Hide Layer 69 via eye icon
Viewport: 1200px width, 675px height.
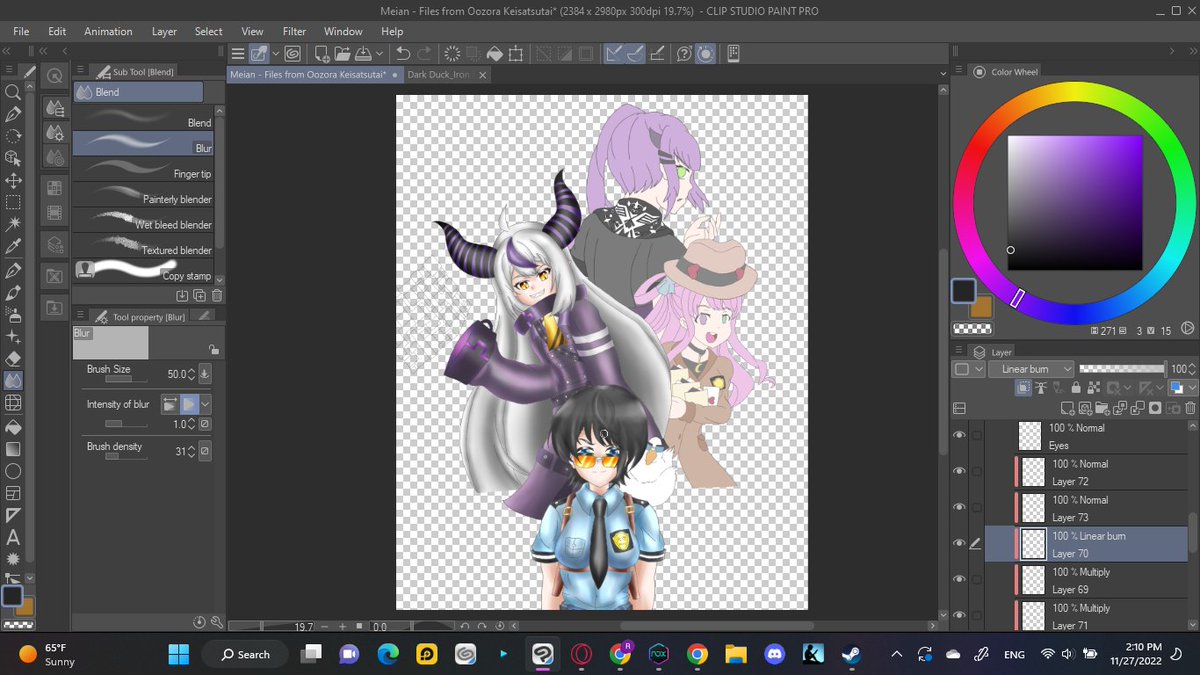tap(959, 579)
